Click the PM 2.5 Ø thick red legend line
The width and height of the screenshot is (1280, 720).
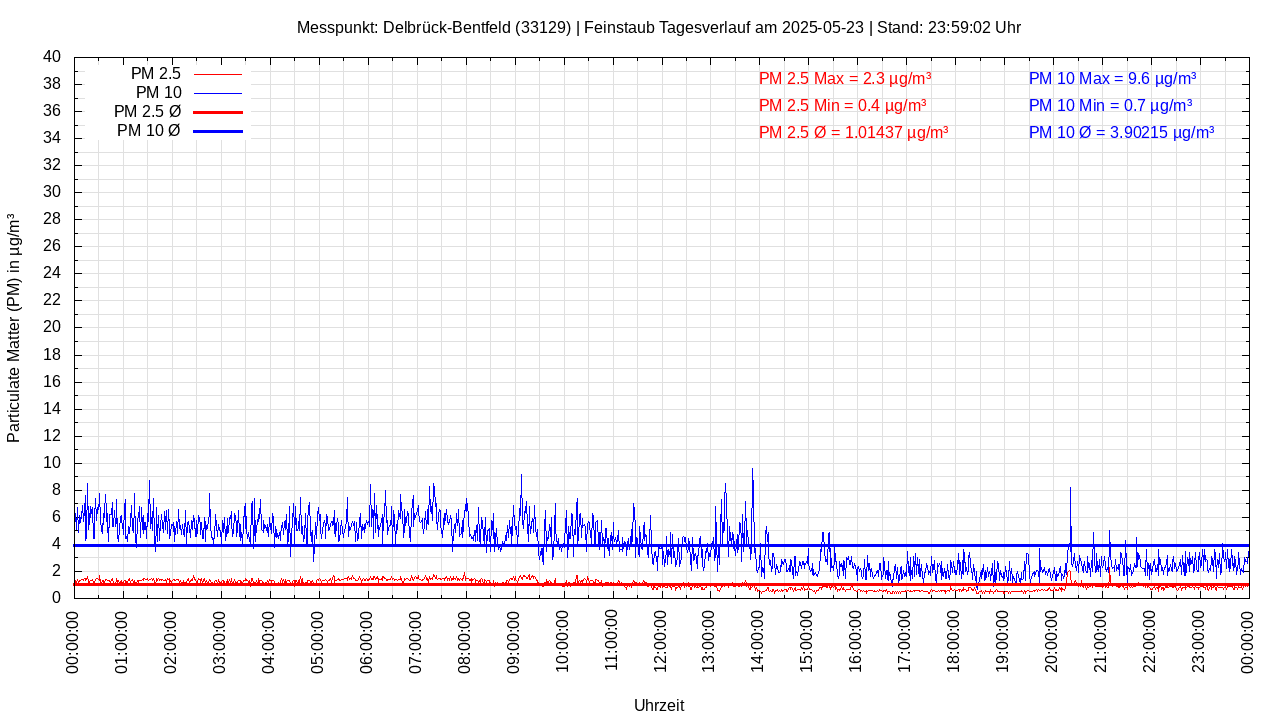(217, 112)
